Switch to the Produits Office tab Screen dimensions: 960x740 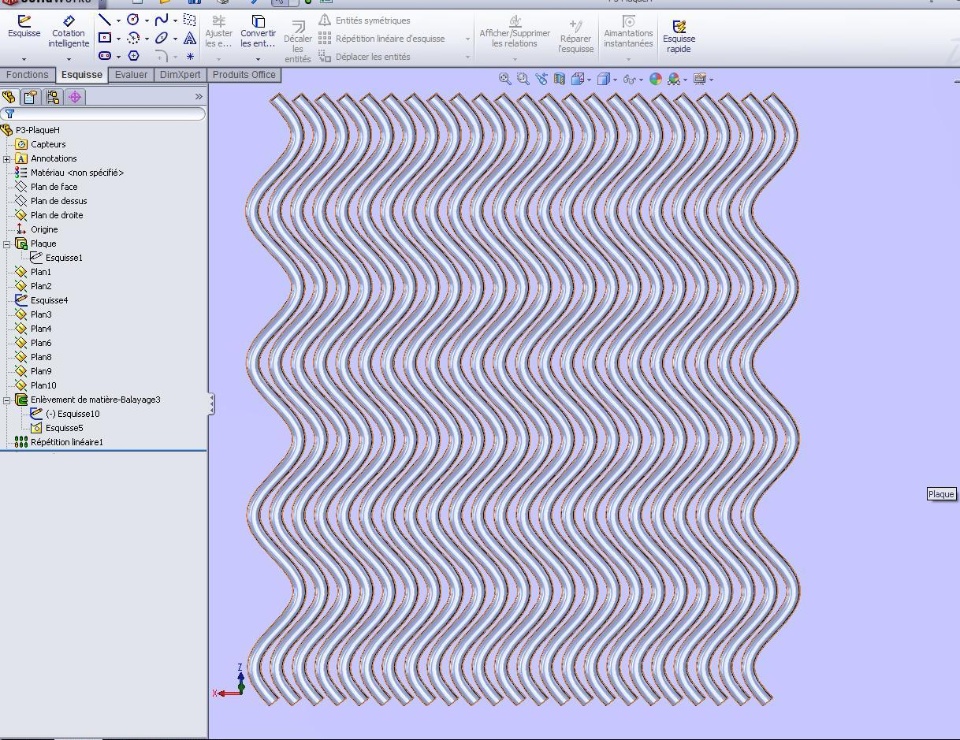click(244, 75)
